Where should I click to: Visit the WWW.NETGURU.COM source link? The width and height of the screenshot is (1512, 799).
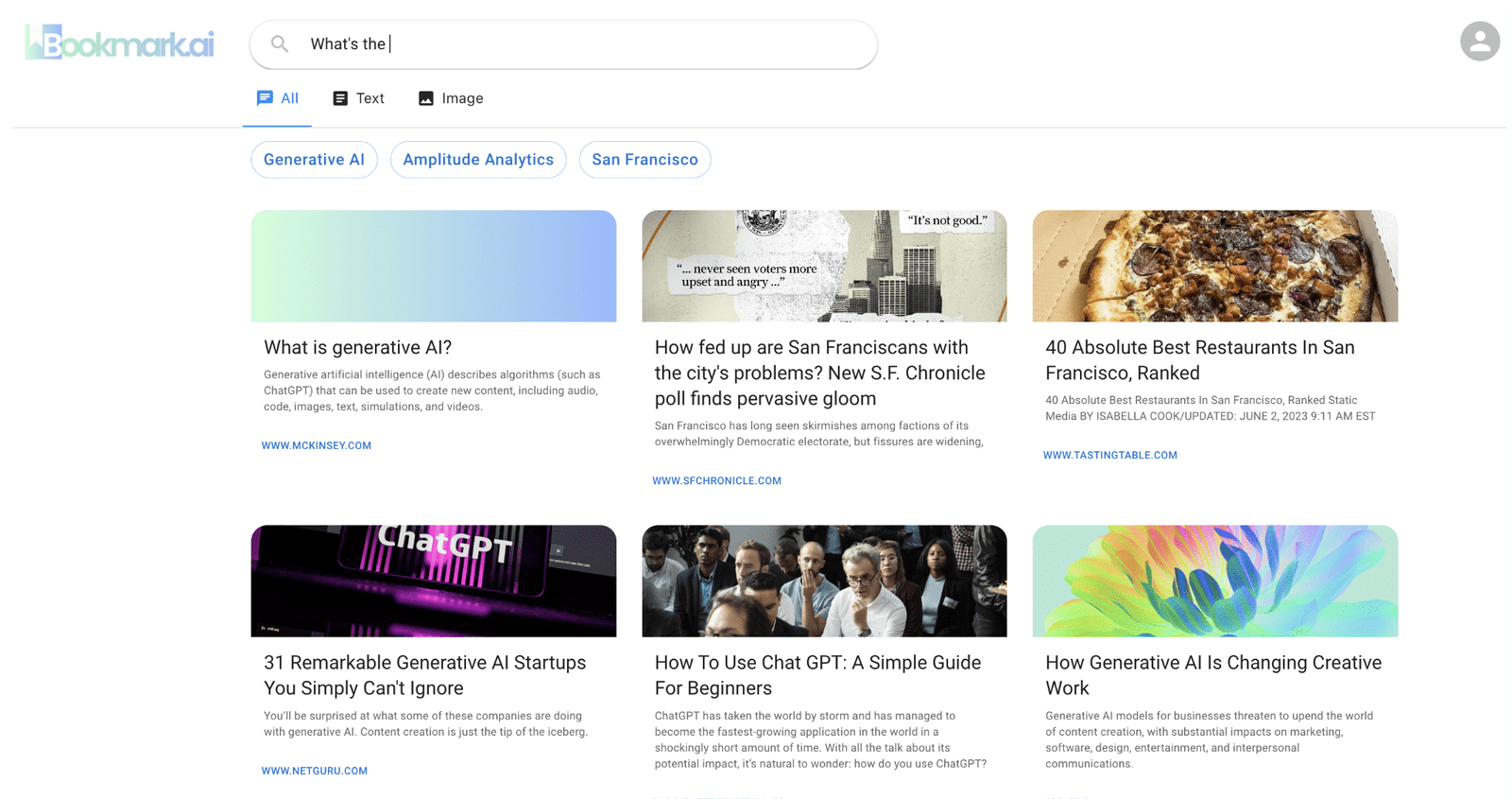(315, 771)
